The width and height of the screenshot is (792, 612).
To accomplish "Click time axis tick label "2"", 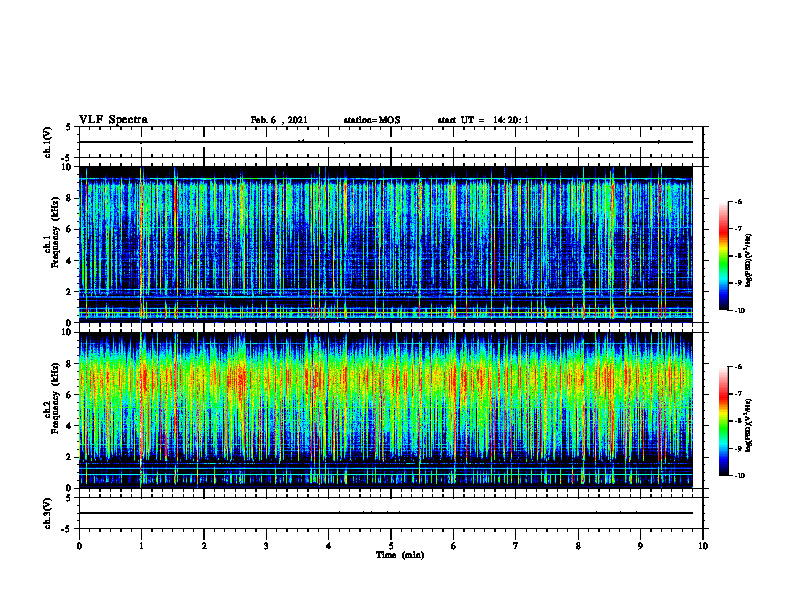I will tap(204, 546).
